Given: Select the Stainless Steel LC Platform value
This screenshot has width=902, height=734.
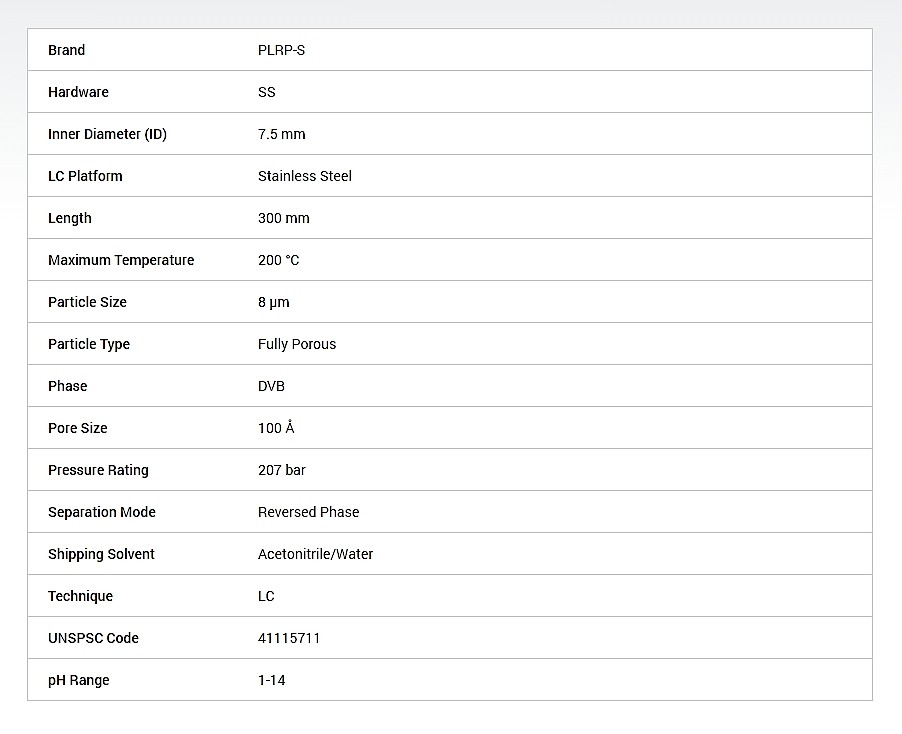Looking at the screenshot, I should [x=305, y=176].
